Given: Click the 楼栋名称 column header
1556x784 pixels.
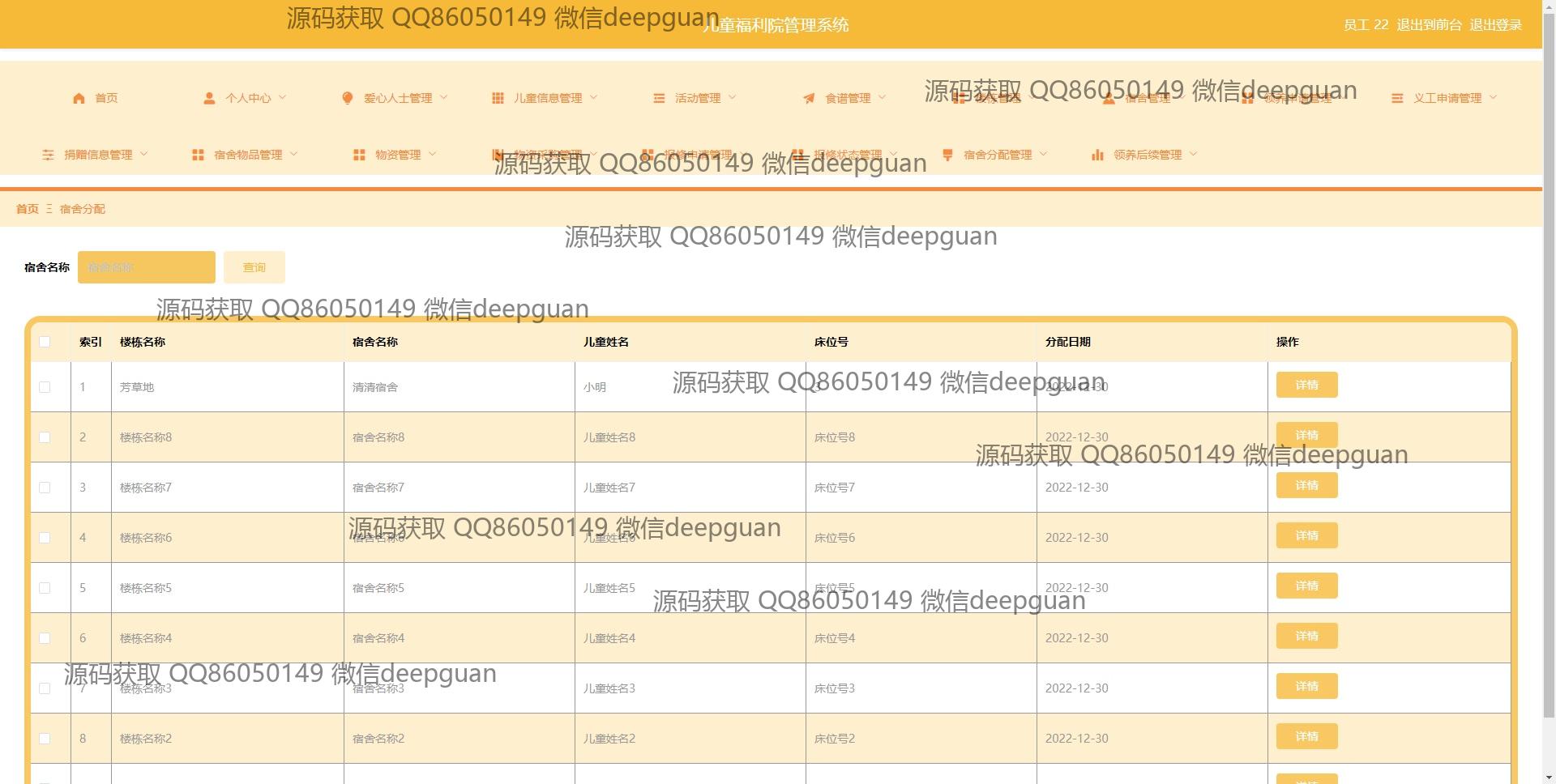Looking at the screenshot, I should click(x=143, y=342).
